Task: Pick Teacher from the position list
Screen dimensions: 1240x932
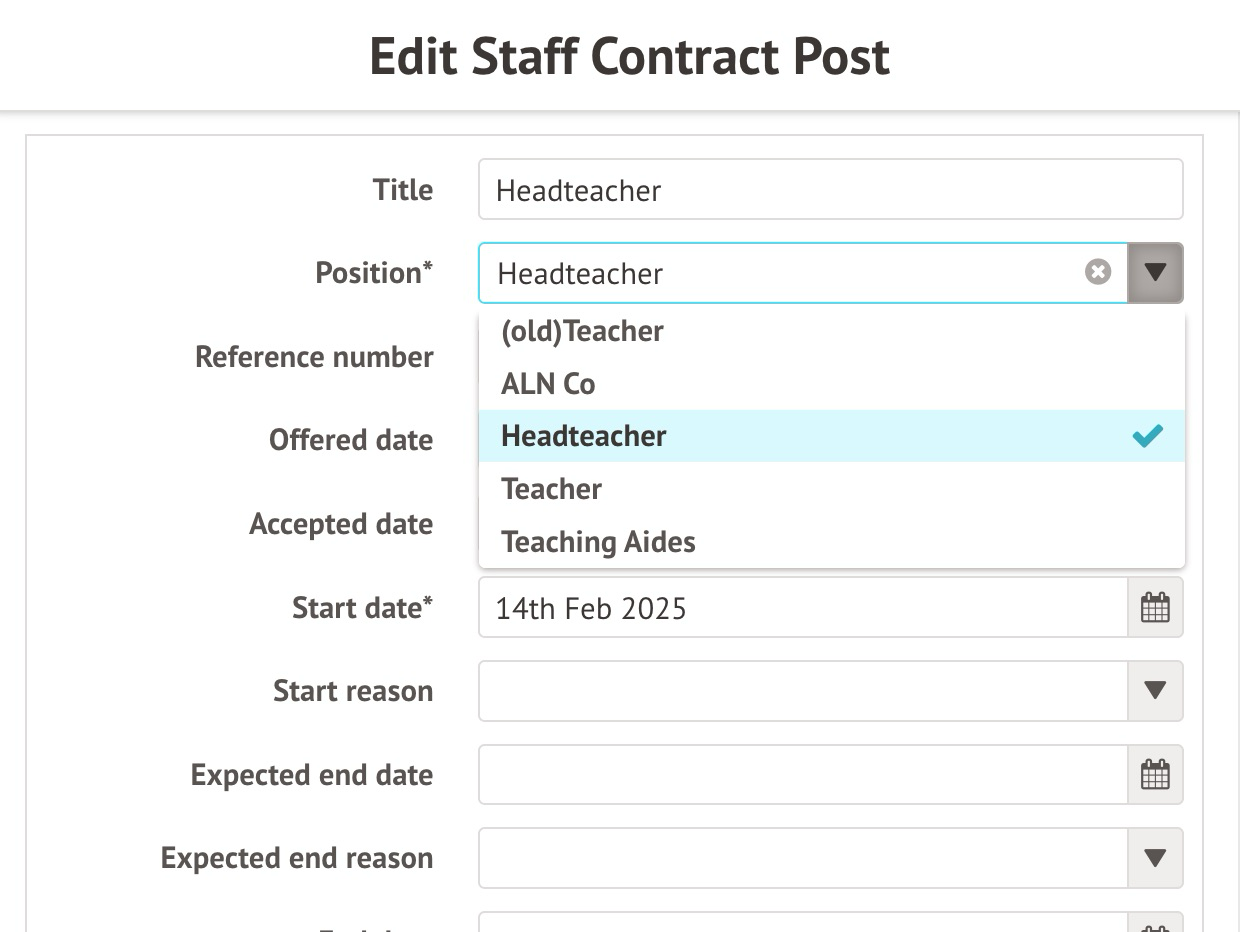Action: (x=552, y=489)
